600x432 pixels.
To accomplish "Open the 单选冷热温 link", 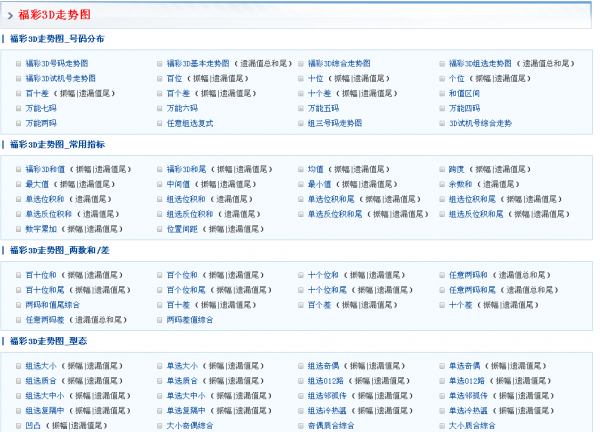I will point(468,411).
